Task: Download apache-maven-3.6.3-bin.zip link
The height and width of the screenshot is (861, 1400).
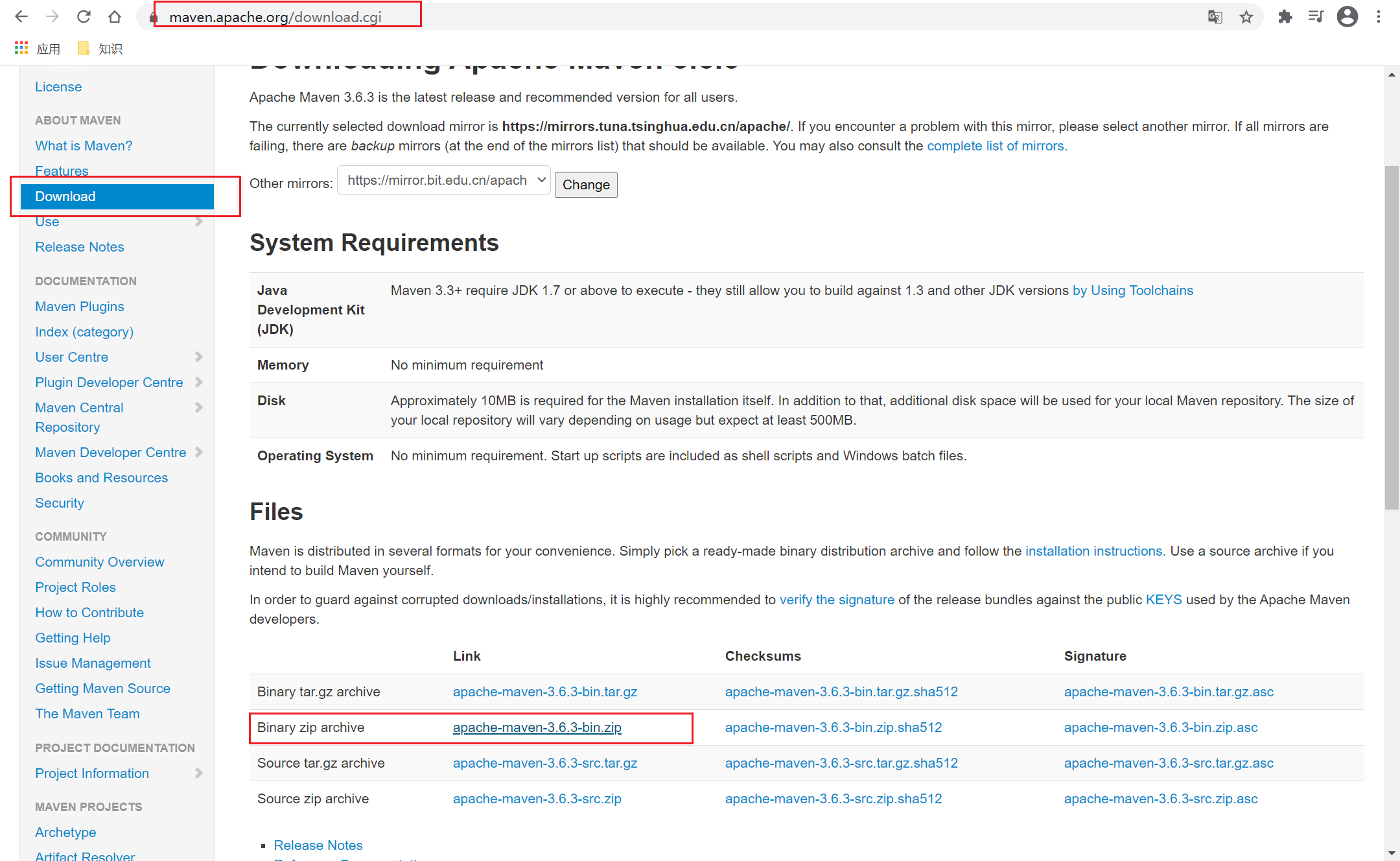Action: (537, 727)
